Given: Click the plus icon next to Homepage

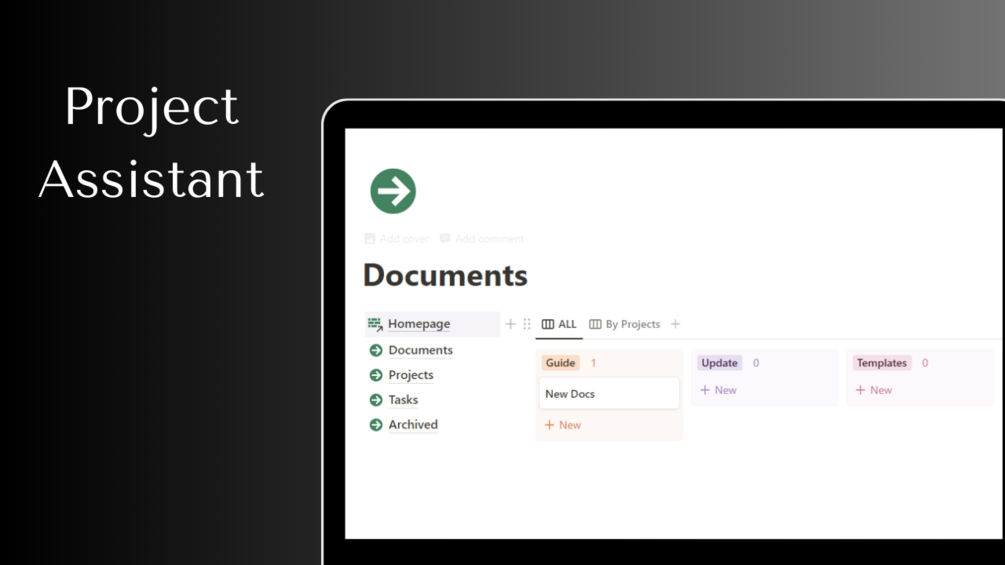Looking at the screenshot, I should pos(510,324).
